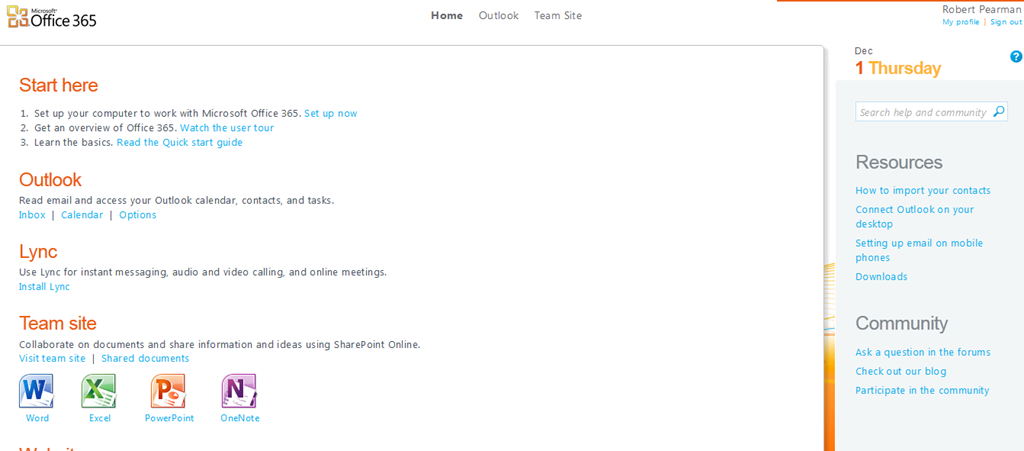
Task: Click Sign out in the header
Action: pos(1006,22)
